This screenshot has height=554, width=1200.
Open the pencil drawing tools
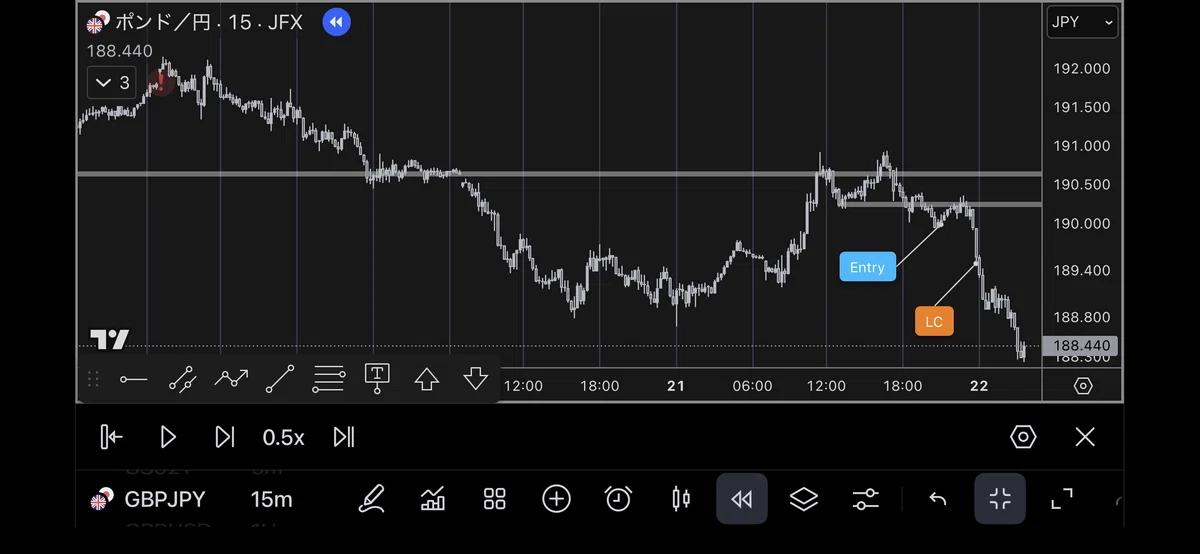tap(372, 498)
